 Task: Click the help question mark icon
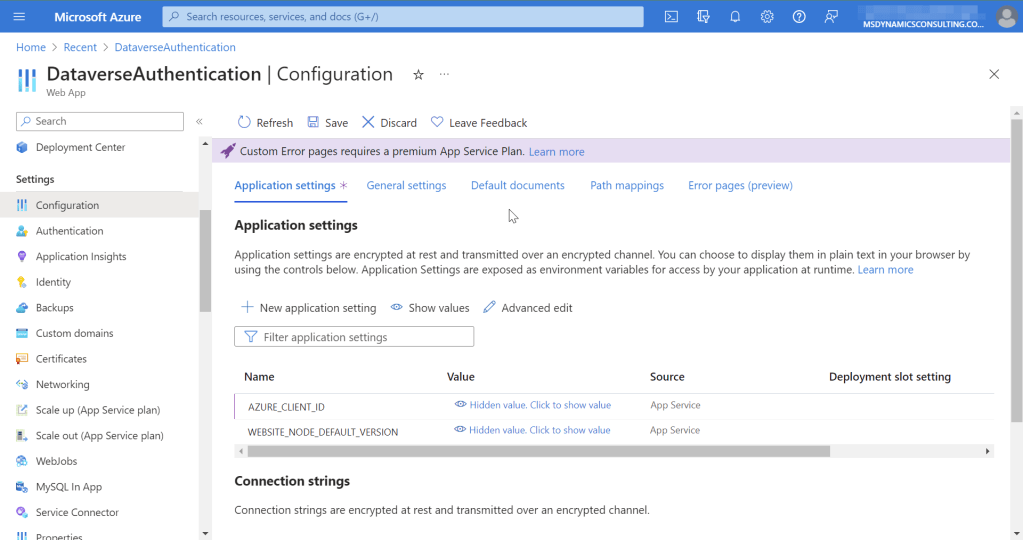pyautogui.click(x=799, y=17)
